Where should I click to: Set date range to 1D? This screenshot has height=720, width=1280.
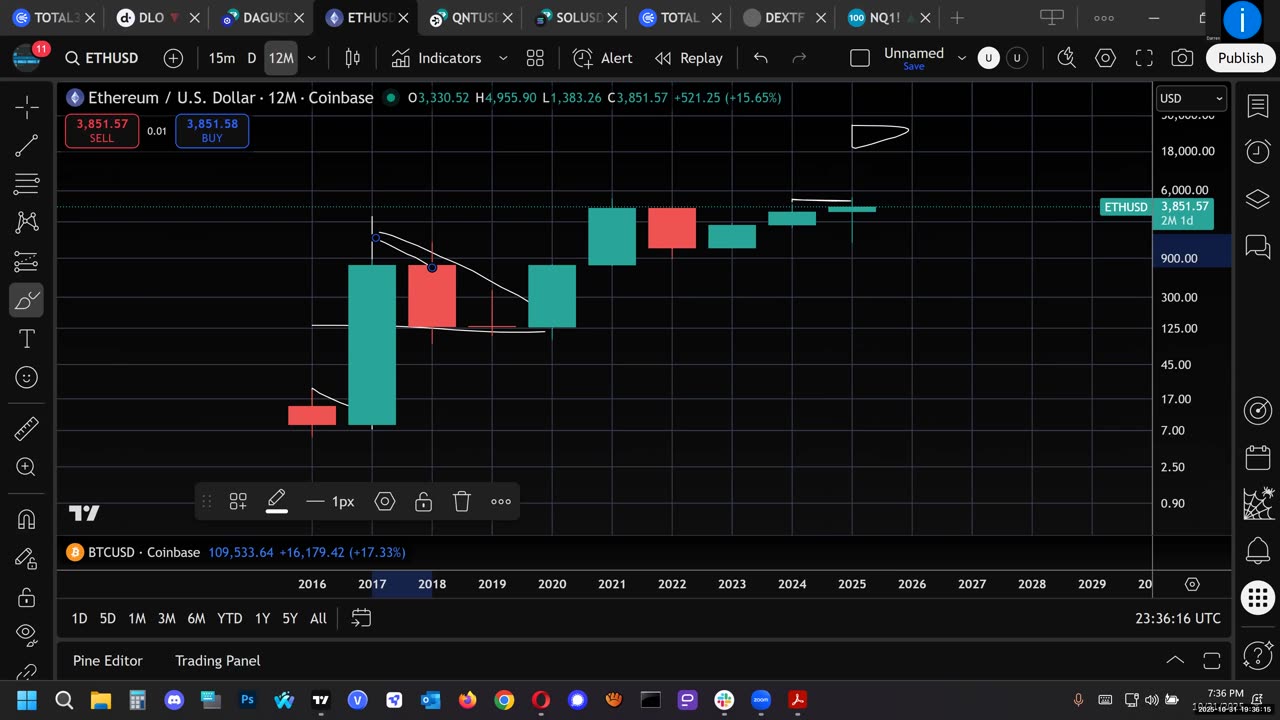pos(79,619)
